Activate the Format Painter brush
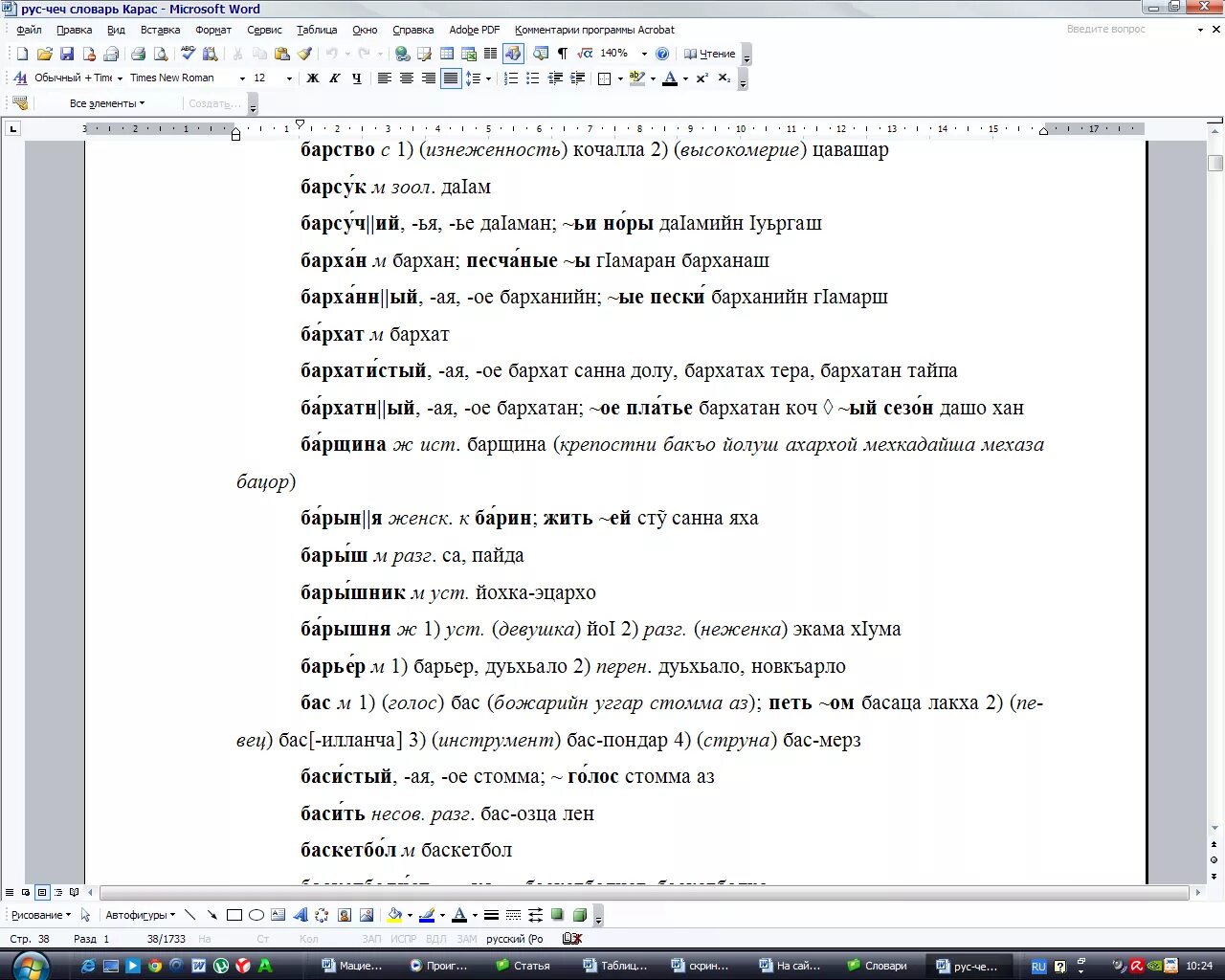Viewport: 1225px width, 980px height. (304, 54)
